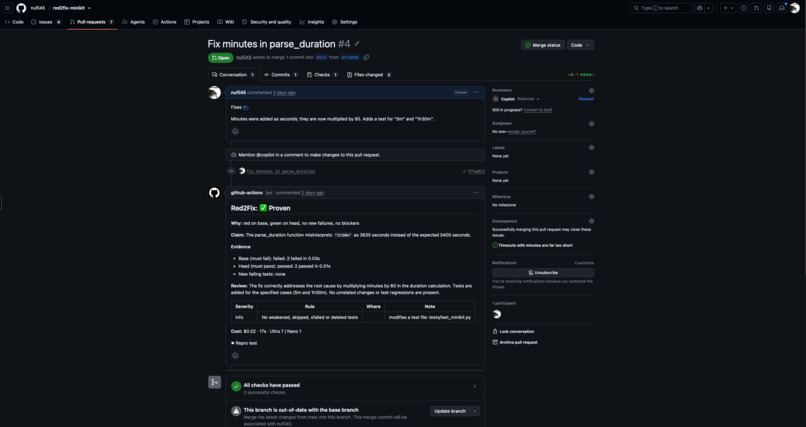
Task: Request Copilot review link
Action: coord(586,99)
